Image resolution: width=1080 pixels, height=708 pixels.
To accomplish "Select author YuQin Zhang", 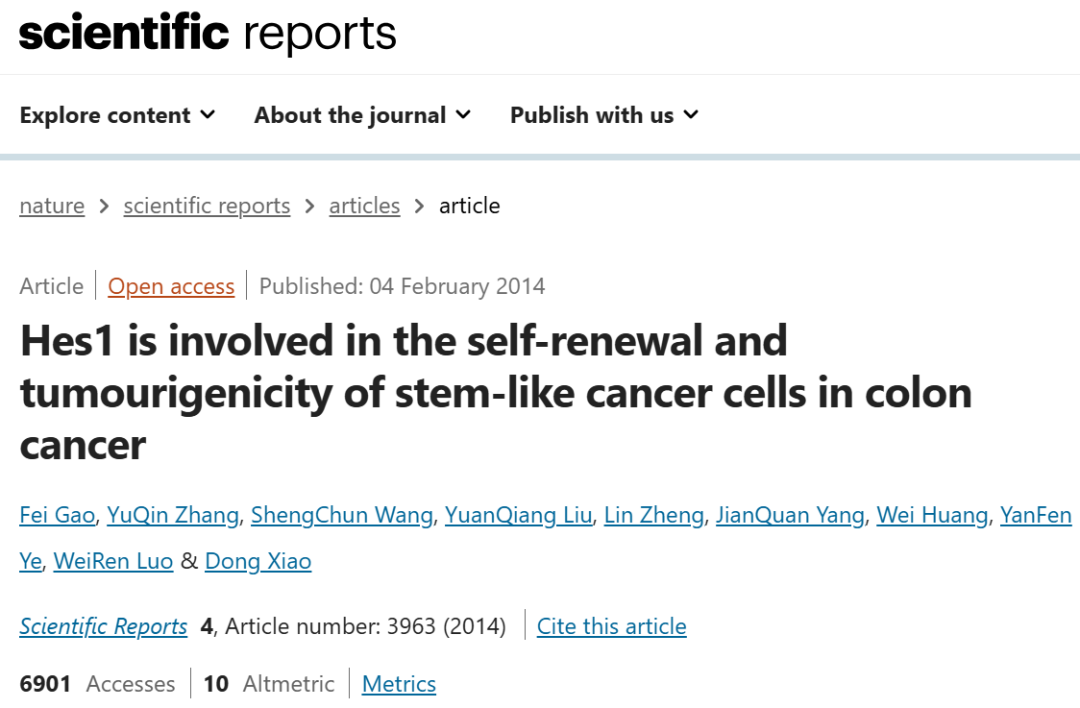I will [173, 515].
